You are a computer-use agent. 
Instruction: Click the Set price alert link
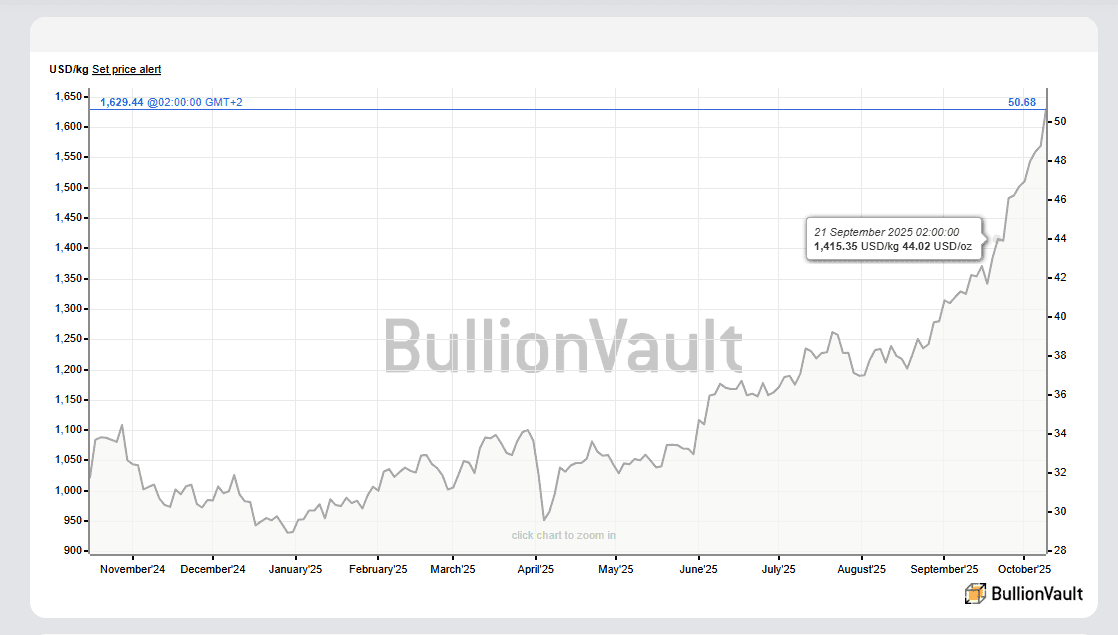coord(126,69)
